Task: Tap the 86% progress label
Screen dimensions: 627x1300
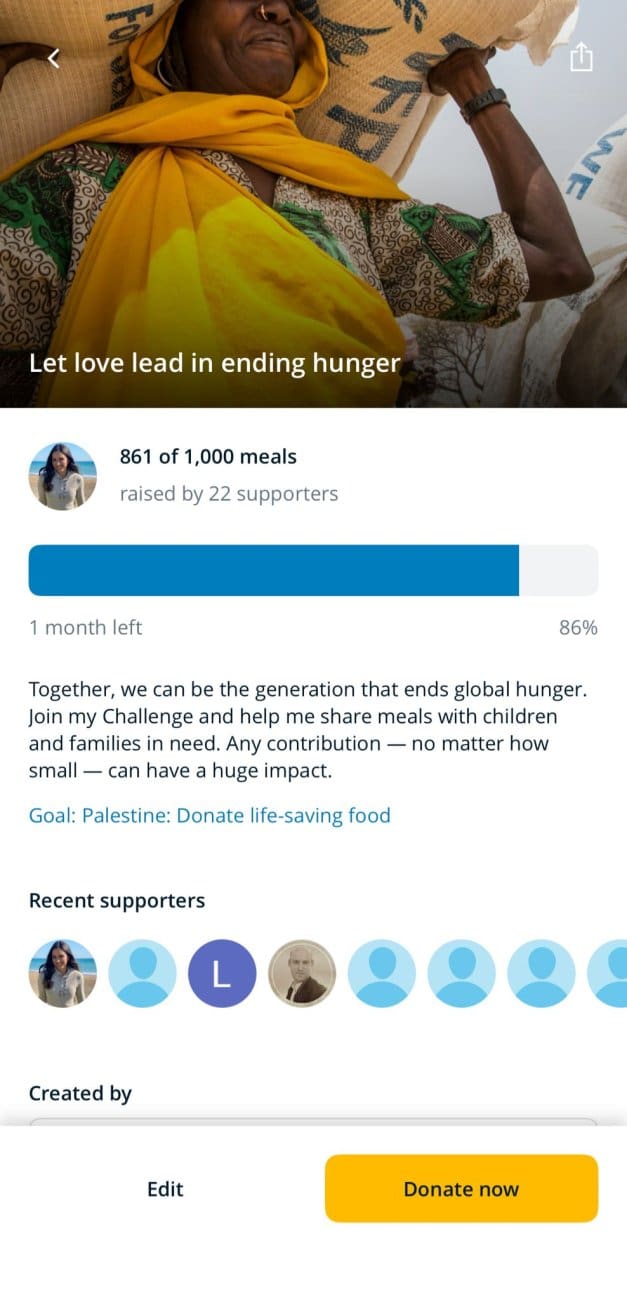Action: (578, 628)
